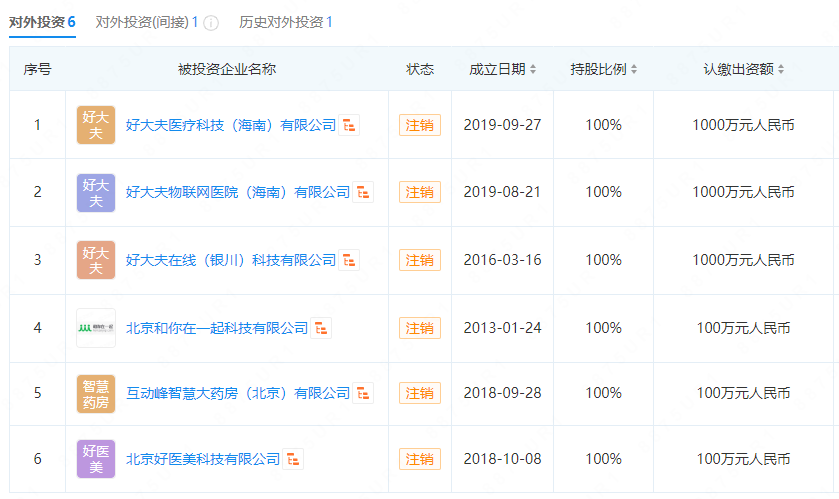Click 注销 status tag in row 3
The width and height of the screenshot is (839, 499).
pyautogui.click(x=420, y=260)
